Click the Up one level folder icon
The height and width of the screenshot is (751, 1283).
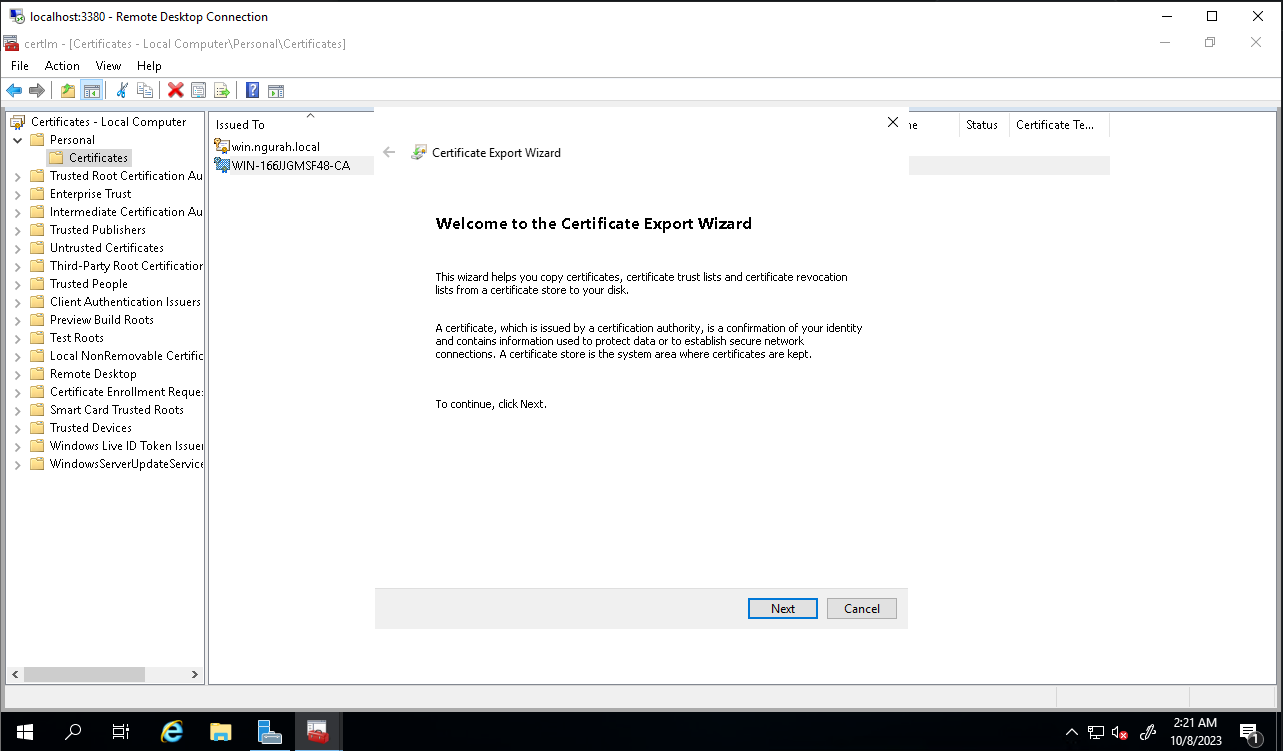tap(68, 91)
